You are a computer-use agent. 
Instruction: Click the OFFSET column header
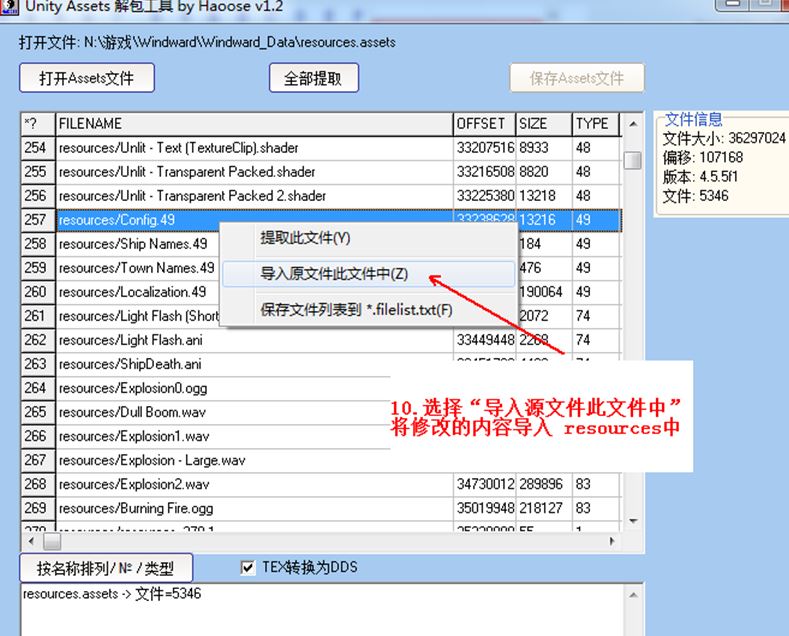tap(483, 124)
